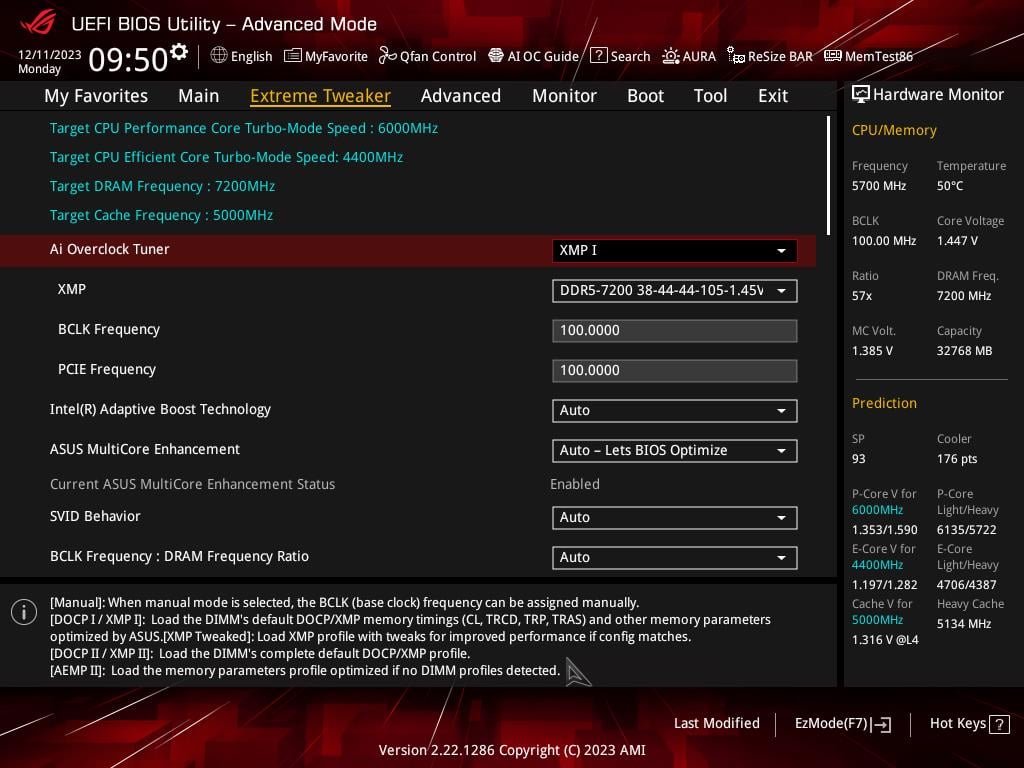
Task: Launch MemTest86 from the toolbar
Action: click(x=868, y=56)
